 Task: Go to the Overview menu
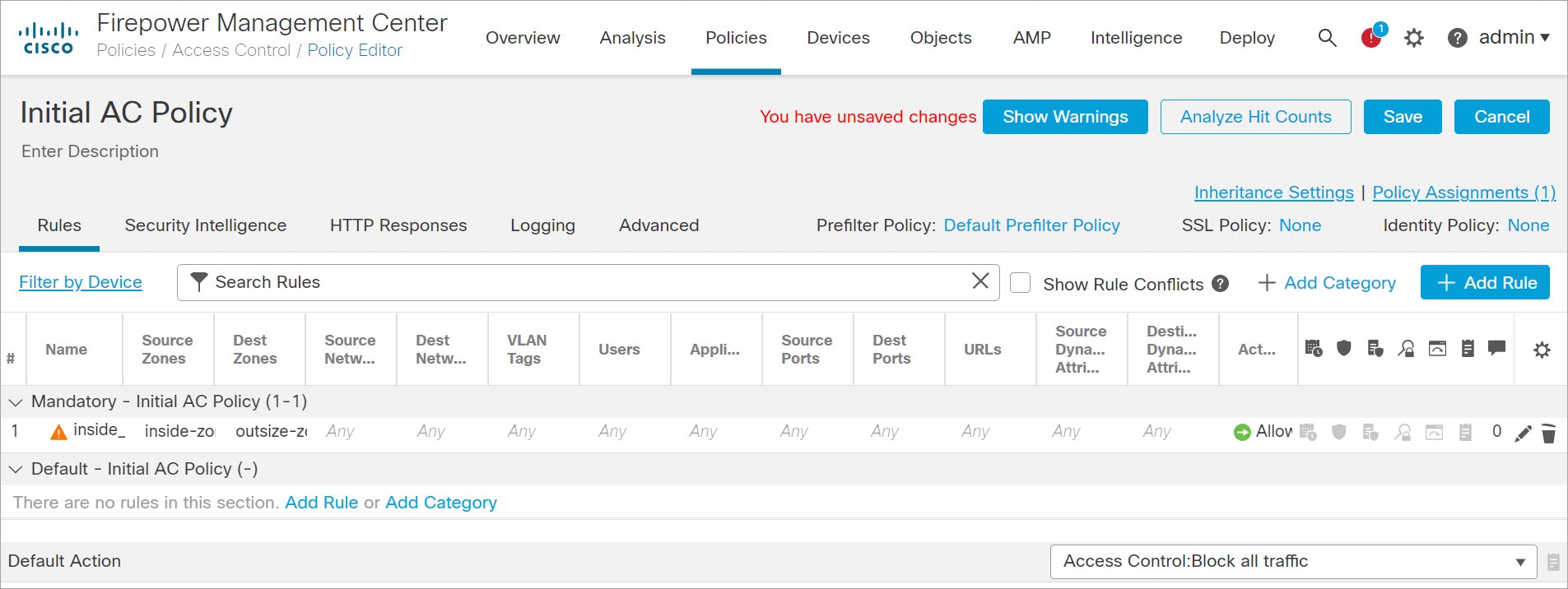point(523,38)
